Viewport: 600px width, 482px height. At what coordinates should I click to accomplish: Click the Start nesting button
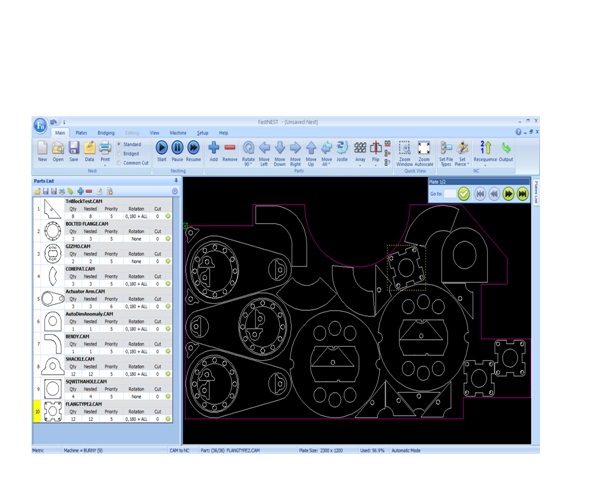(161, 148)
